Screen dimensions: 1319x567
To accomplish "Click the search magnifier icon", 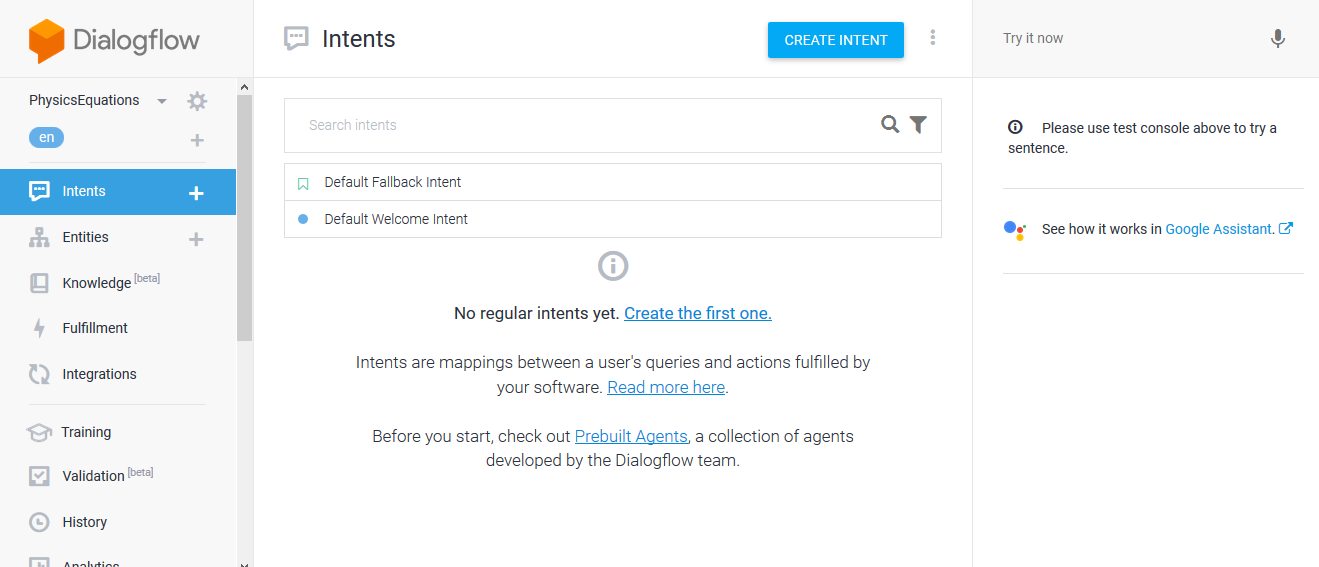I will [890, 124].
